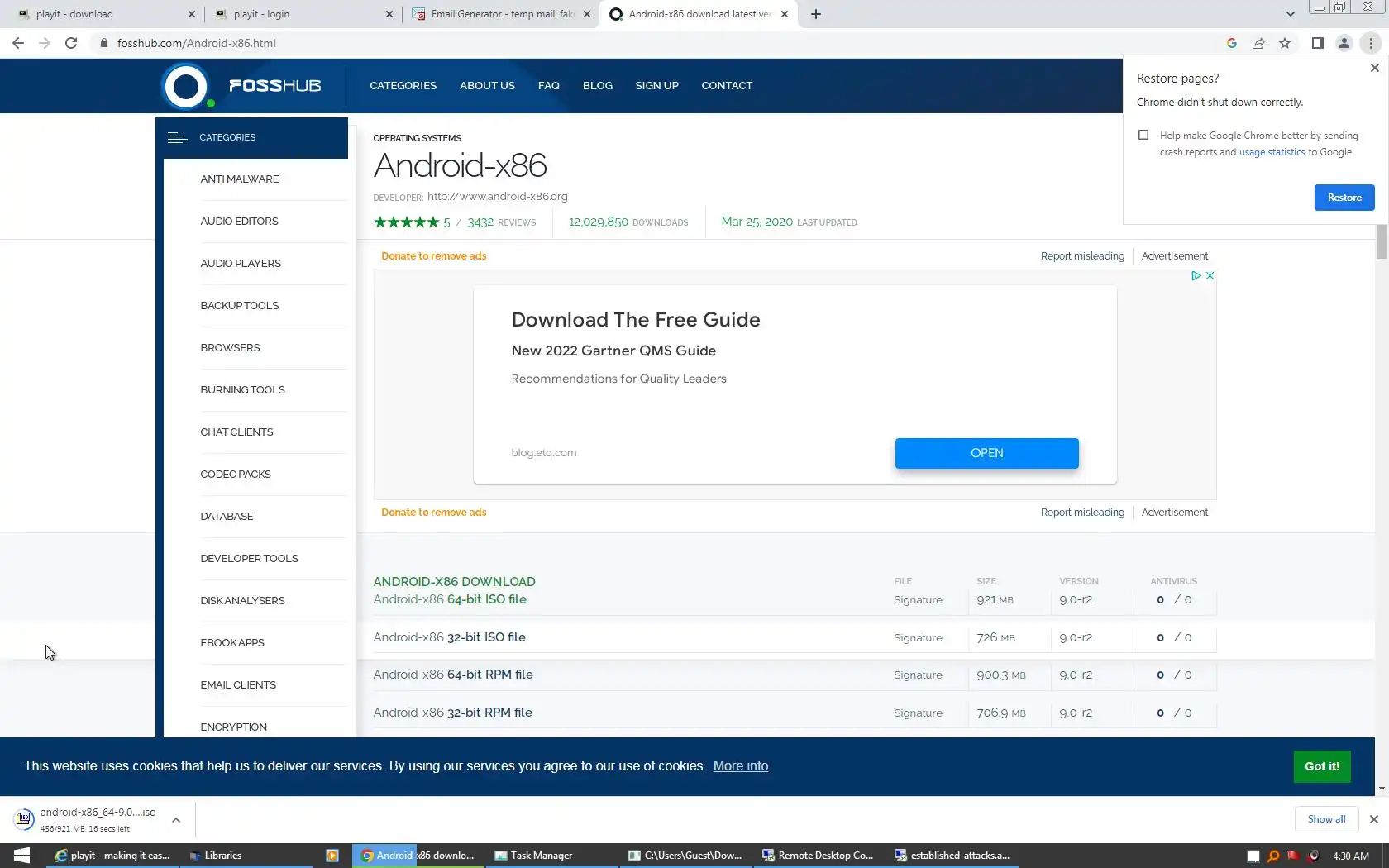This screenshot has height=868, width=1389.
Task: Enable sending crash reports checkbox
Action: tap(1143, 135)
